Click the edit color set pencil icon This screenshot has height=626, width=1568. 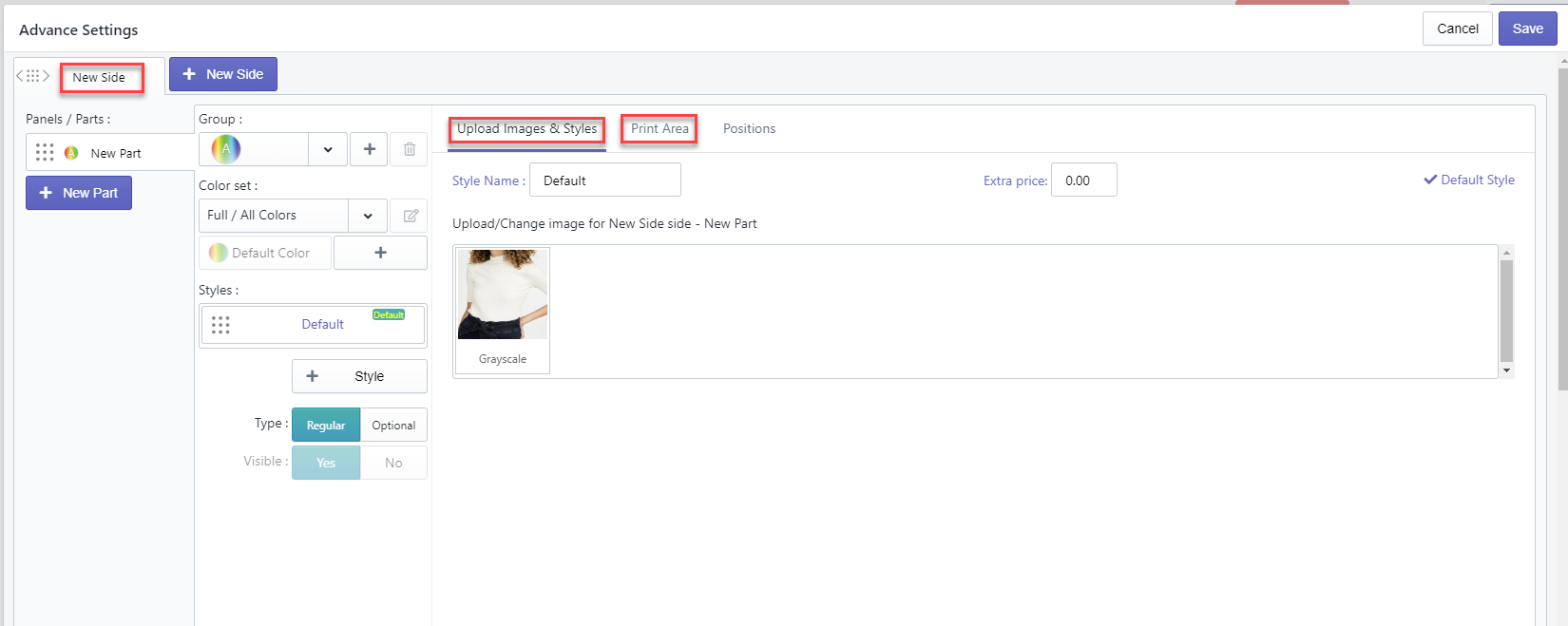411,216
